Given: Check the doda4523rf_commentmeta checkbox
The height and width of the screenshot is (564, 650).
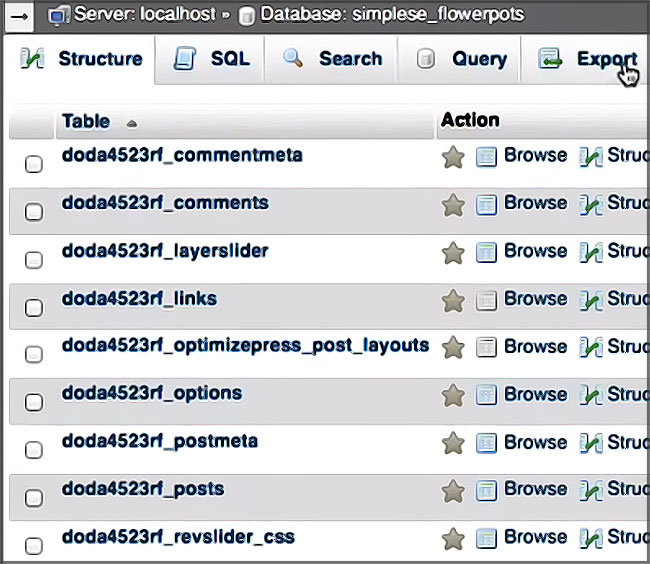Looking at the screenshot, I should [x=34, y=164].
